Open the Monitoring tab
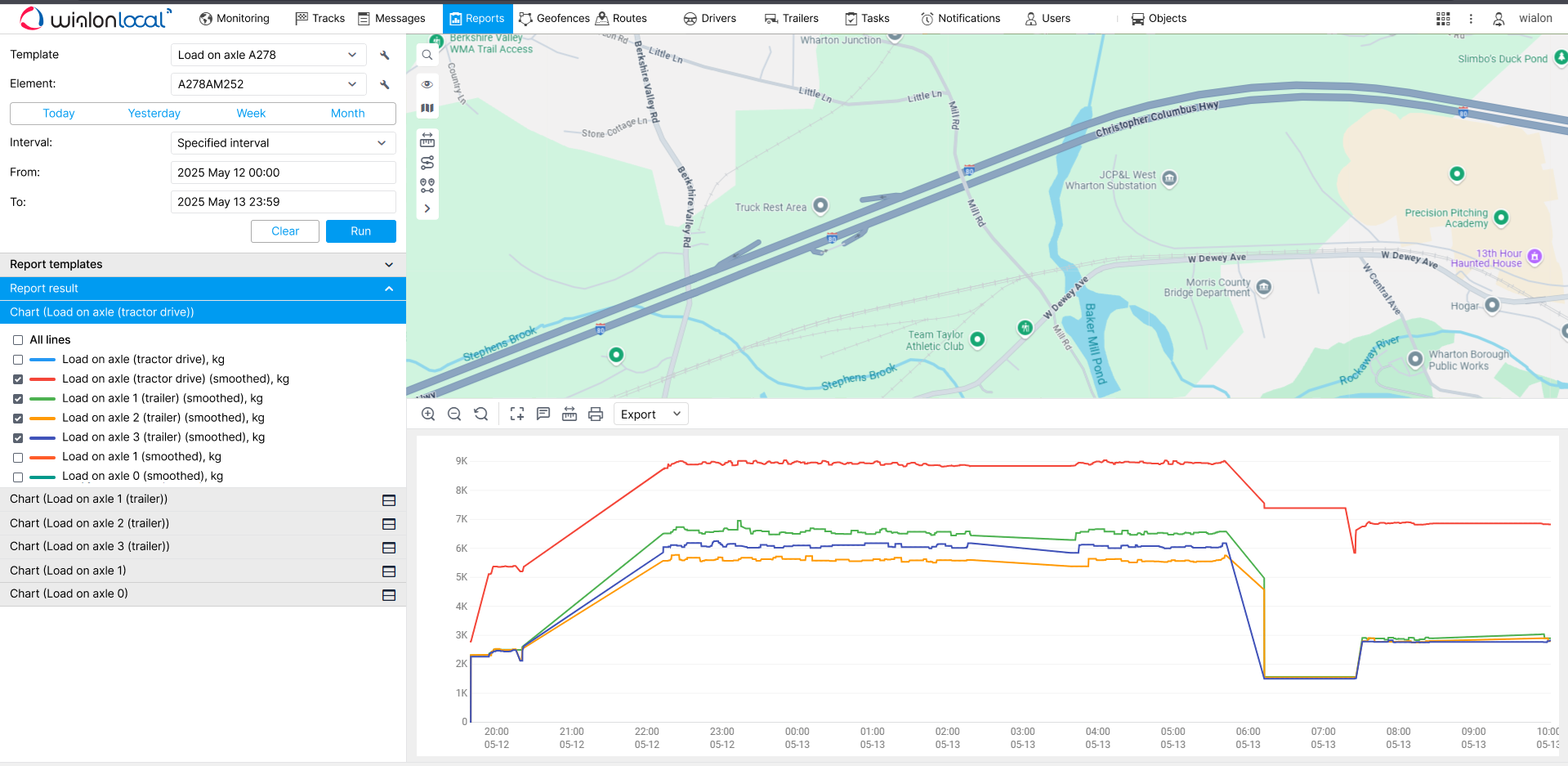 tap(235, 18)
